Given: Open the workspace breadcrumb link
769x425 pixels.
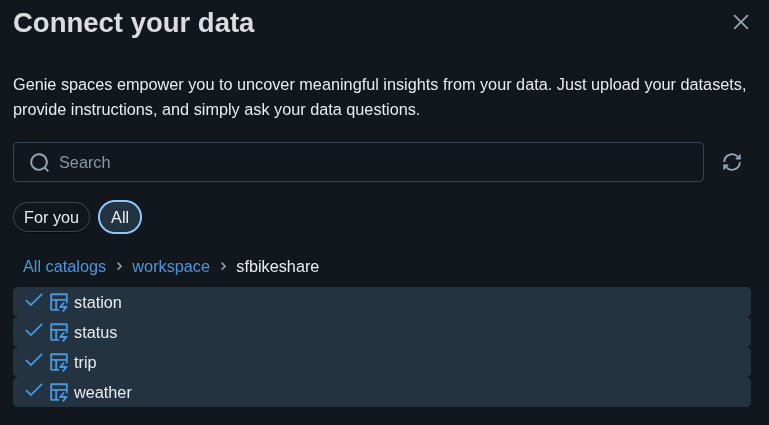Looking at the screenshot, I should [171, 266].
